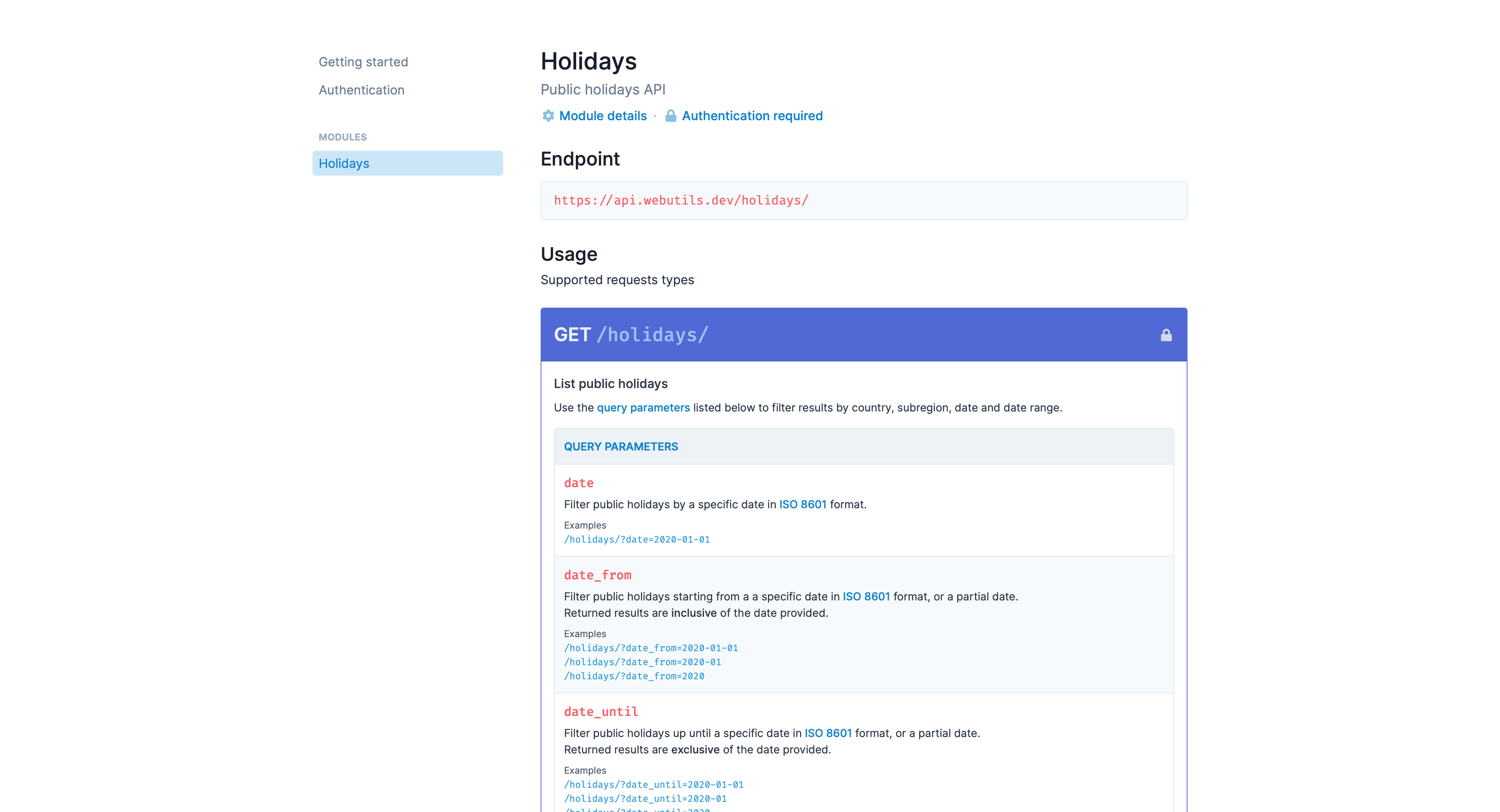Follow the Module details link
This screenshot has height=812, width=1500.
coord(603,116)
